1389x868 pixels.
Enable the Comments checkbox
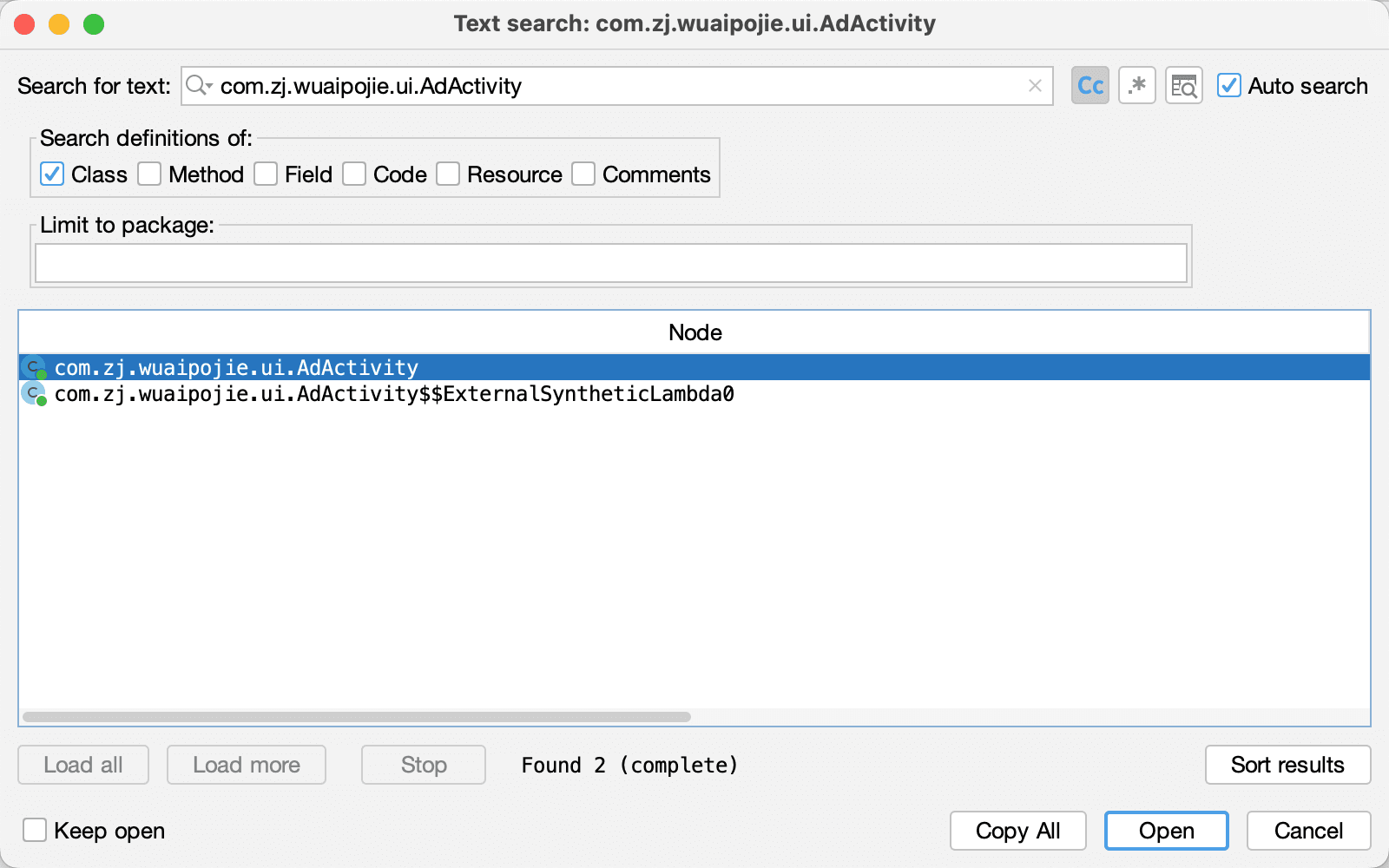[583, 174]
